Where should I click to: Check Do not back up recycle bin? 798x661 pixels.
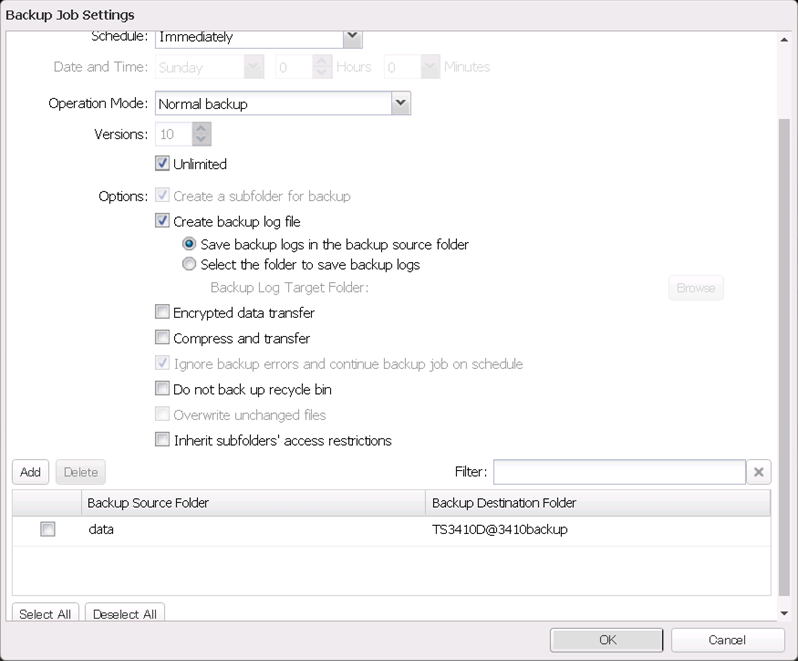tap(162, 389)
